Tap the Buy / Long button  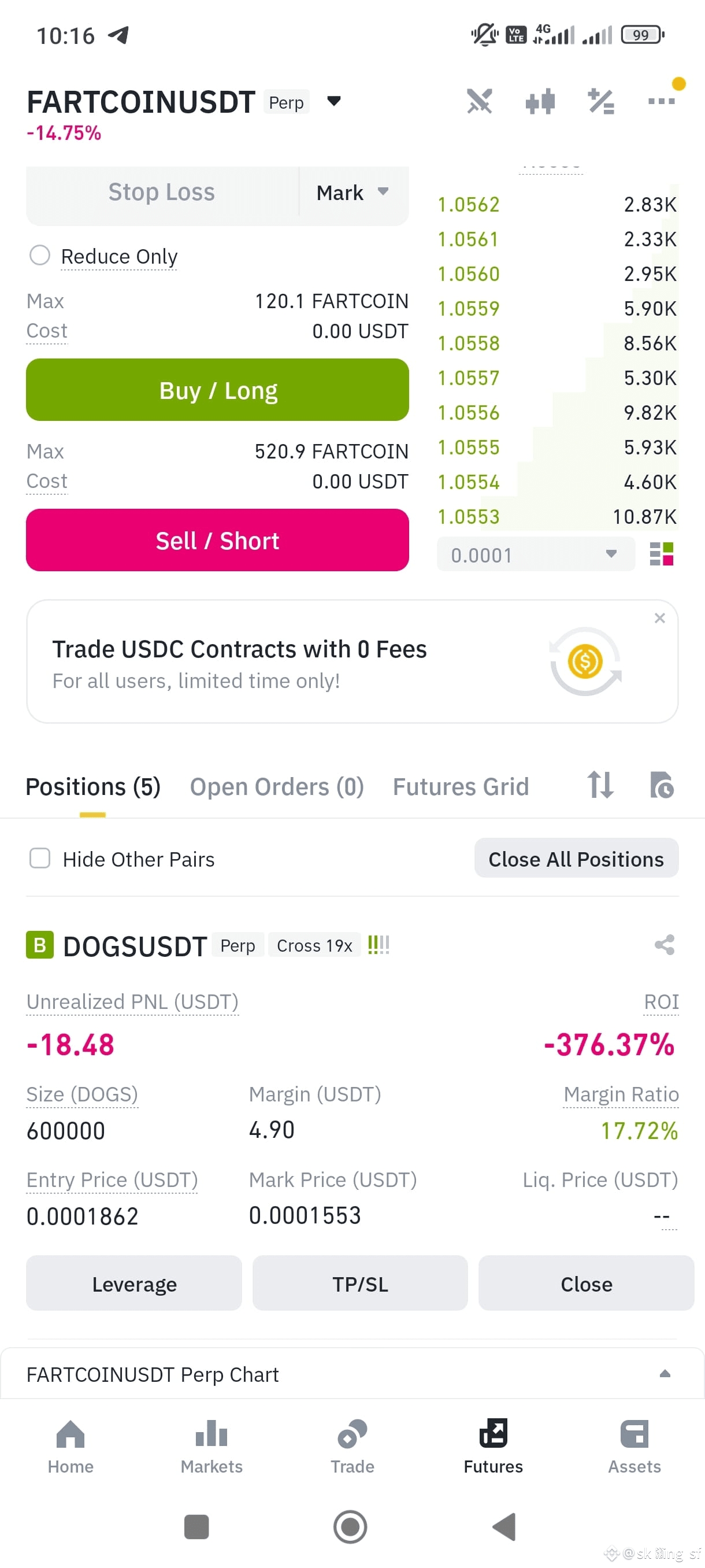tap(217, 390)
